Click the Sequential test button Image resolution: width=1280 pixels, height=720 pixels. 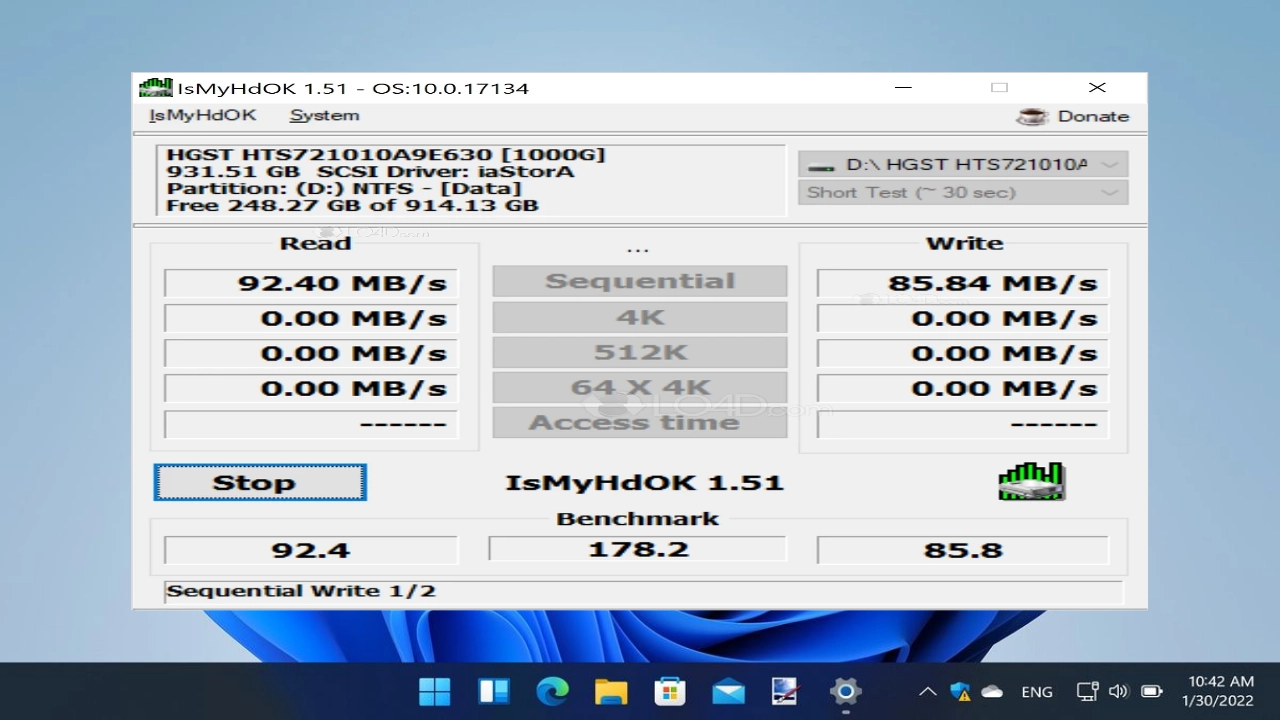[x=640, y=281]
